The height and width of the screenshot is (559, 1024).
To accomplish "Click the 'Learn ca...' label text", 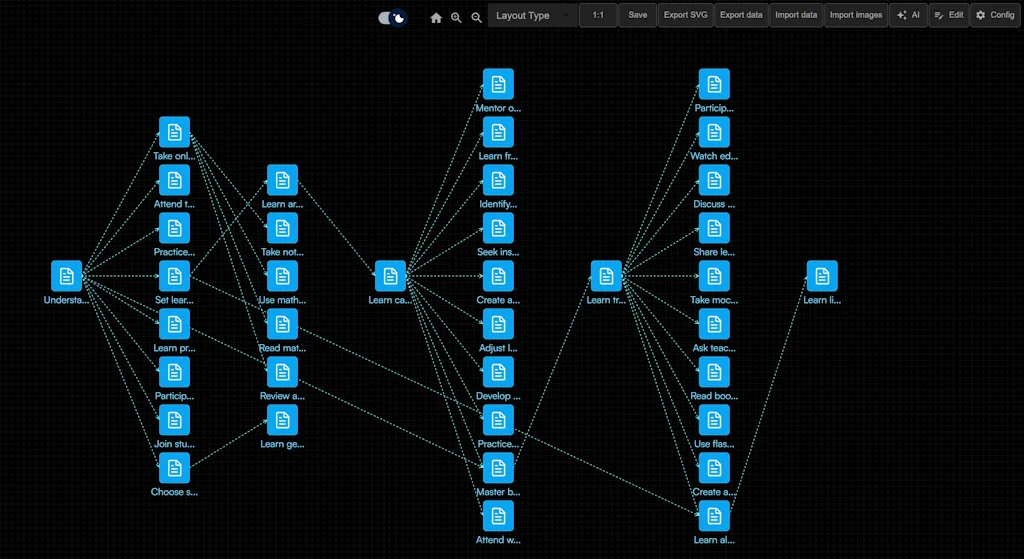I will [x=390, y=300].
